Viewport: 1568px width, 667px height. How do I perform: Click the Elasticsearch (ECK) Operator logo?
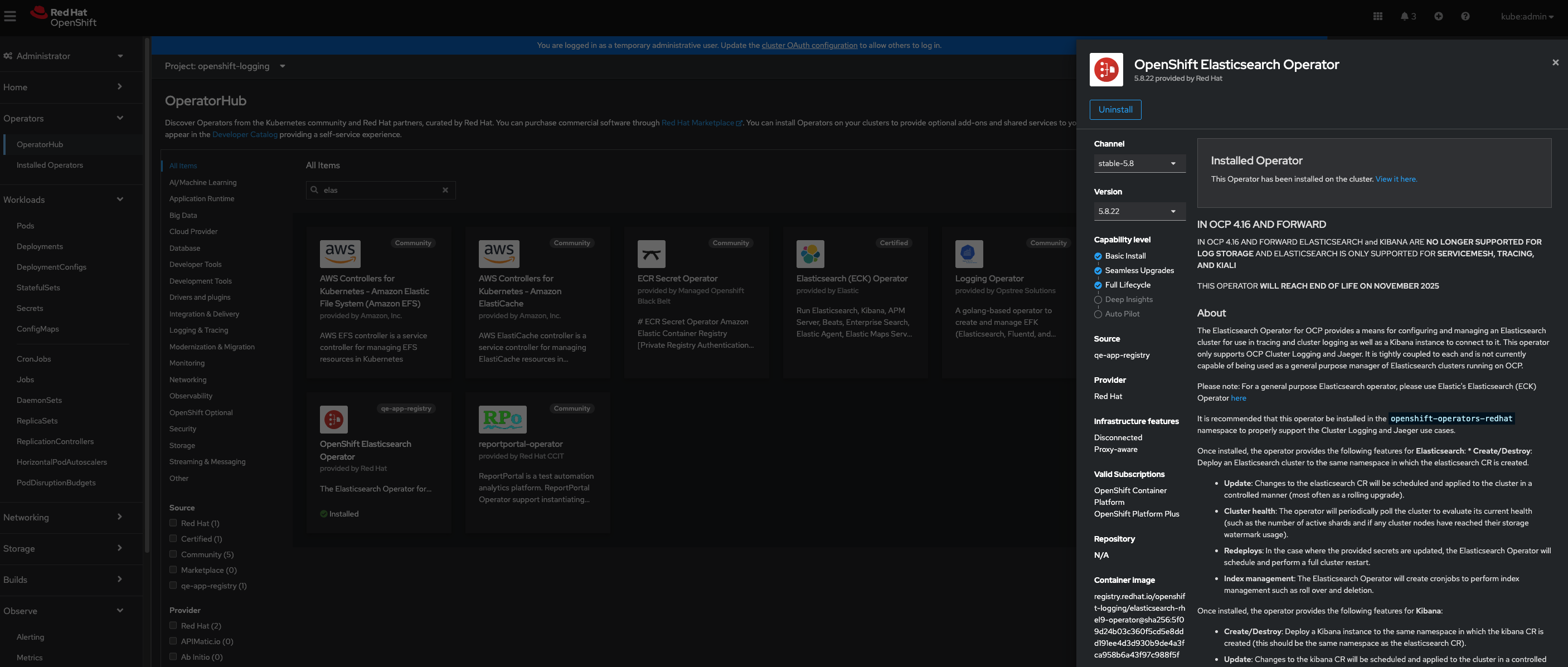tap(809, 254)
